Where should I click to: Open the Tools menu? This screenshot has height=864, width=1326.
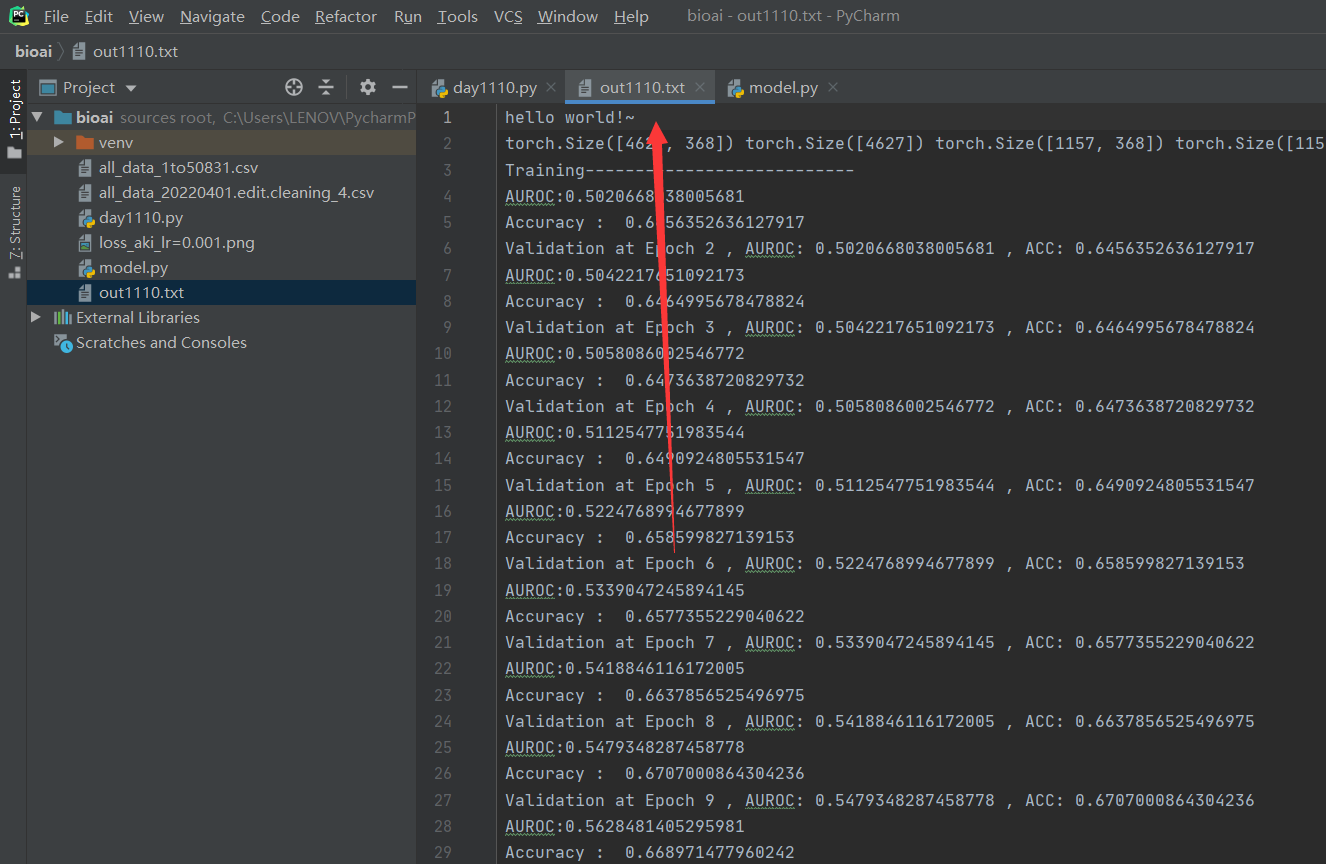coord(457,16)
